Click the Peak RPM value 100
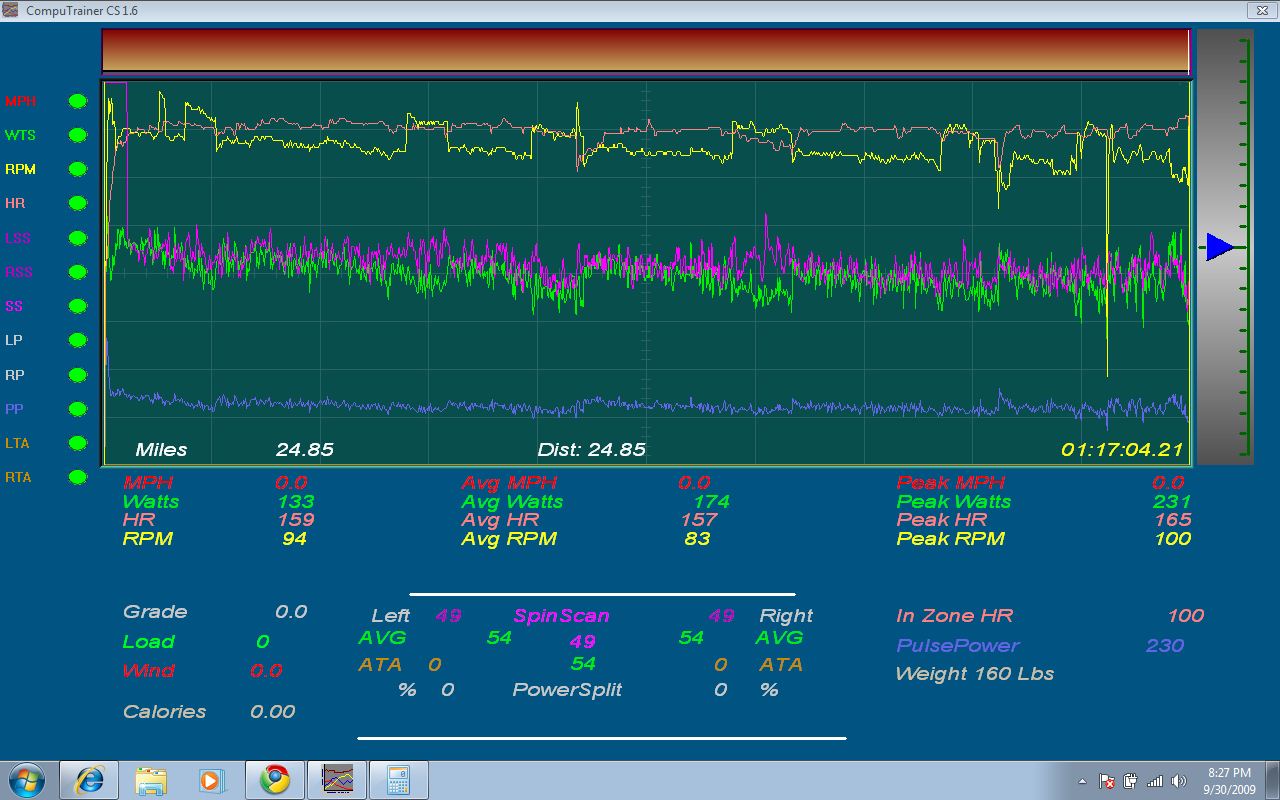This screenshot has width=1280, height=800. (1172, 539)
